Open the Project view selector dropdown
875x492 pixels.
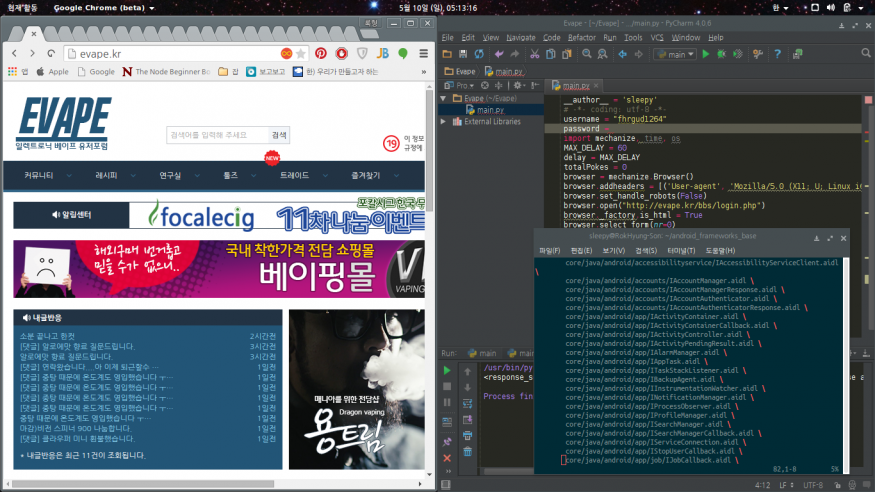point(459,85)
